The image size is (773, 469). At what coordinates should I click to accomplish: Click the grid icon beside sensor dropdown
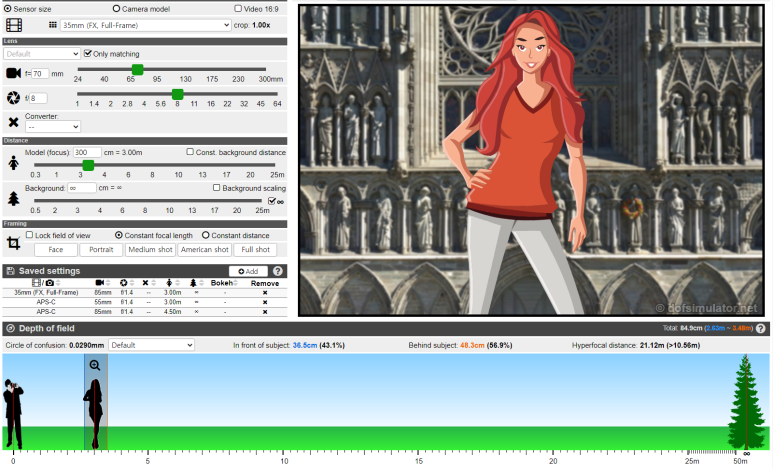[53, 25]
